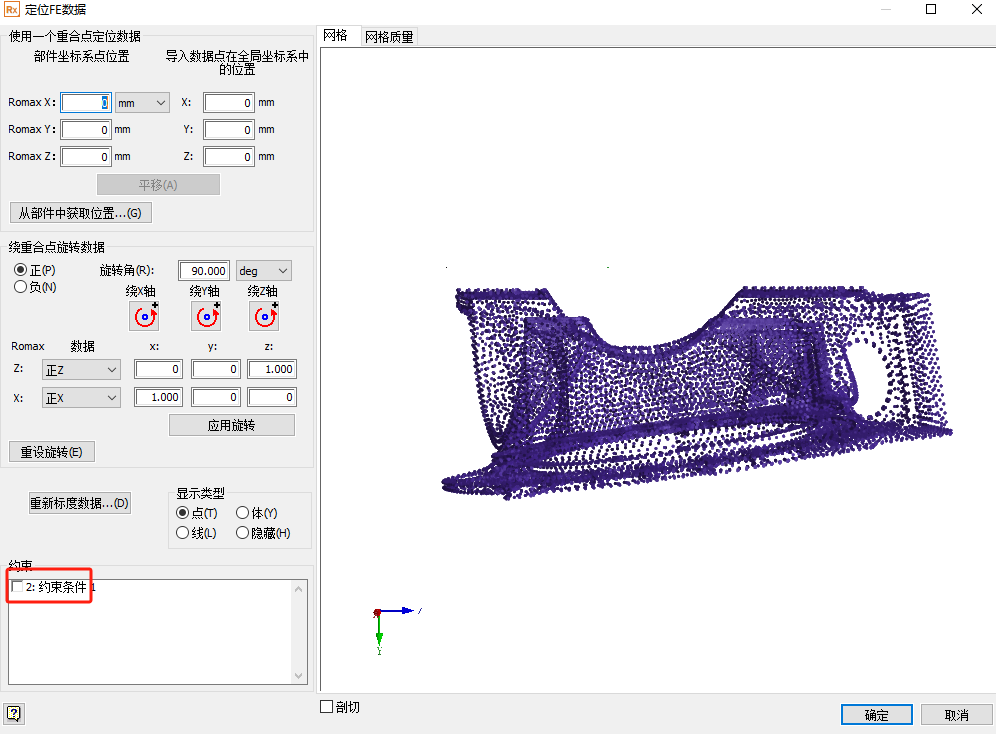Click the X row x: 1.000 field
This screenshot has height=734, width=996.
159,397
